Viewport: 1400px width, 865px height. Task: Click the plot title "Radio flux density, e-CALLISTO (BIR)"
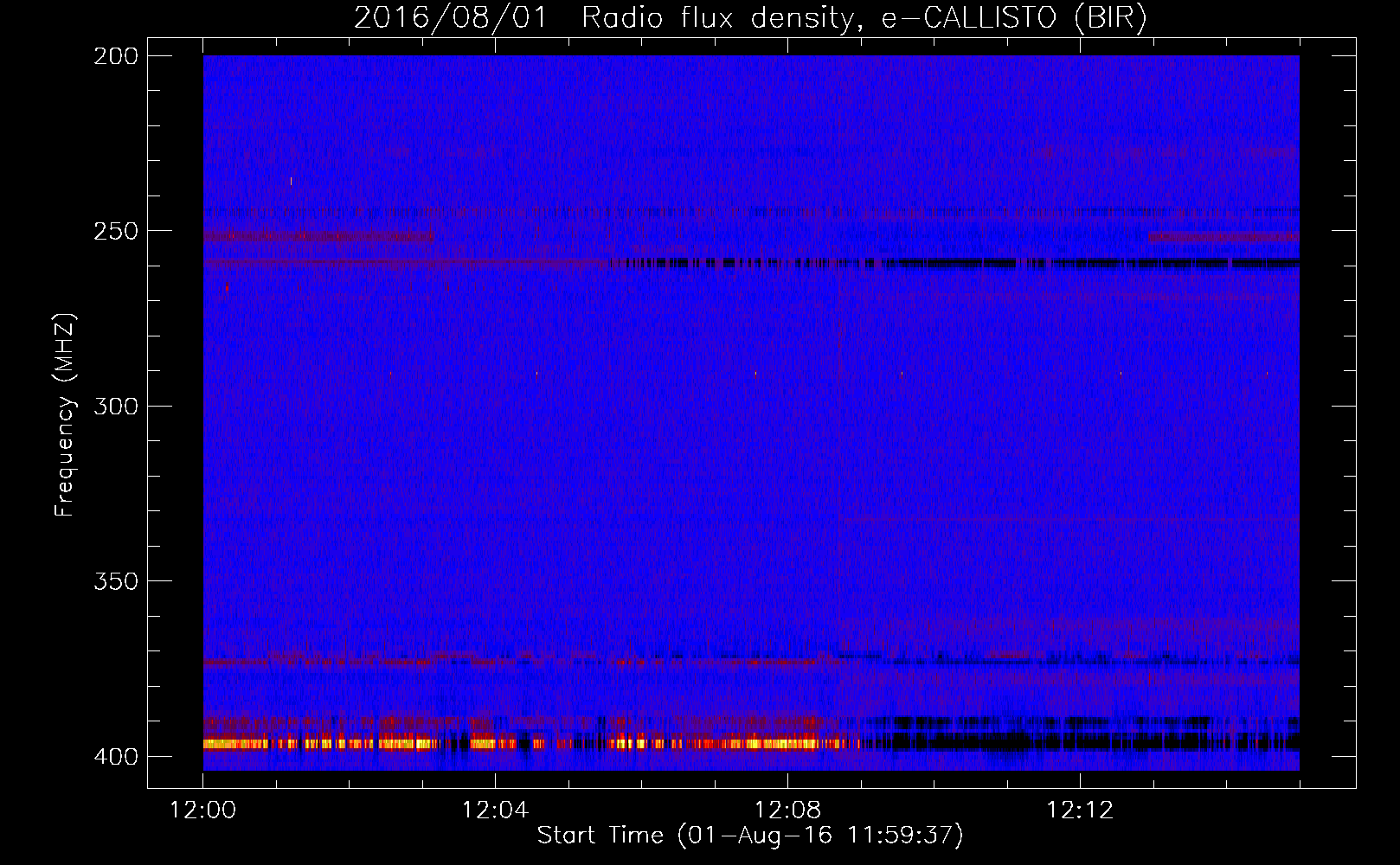point(864,18)
